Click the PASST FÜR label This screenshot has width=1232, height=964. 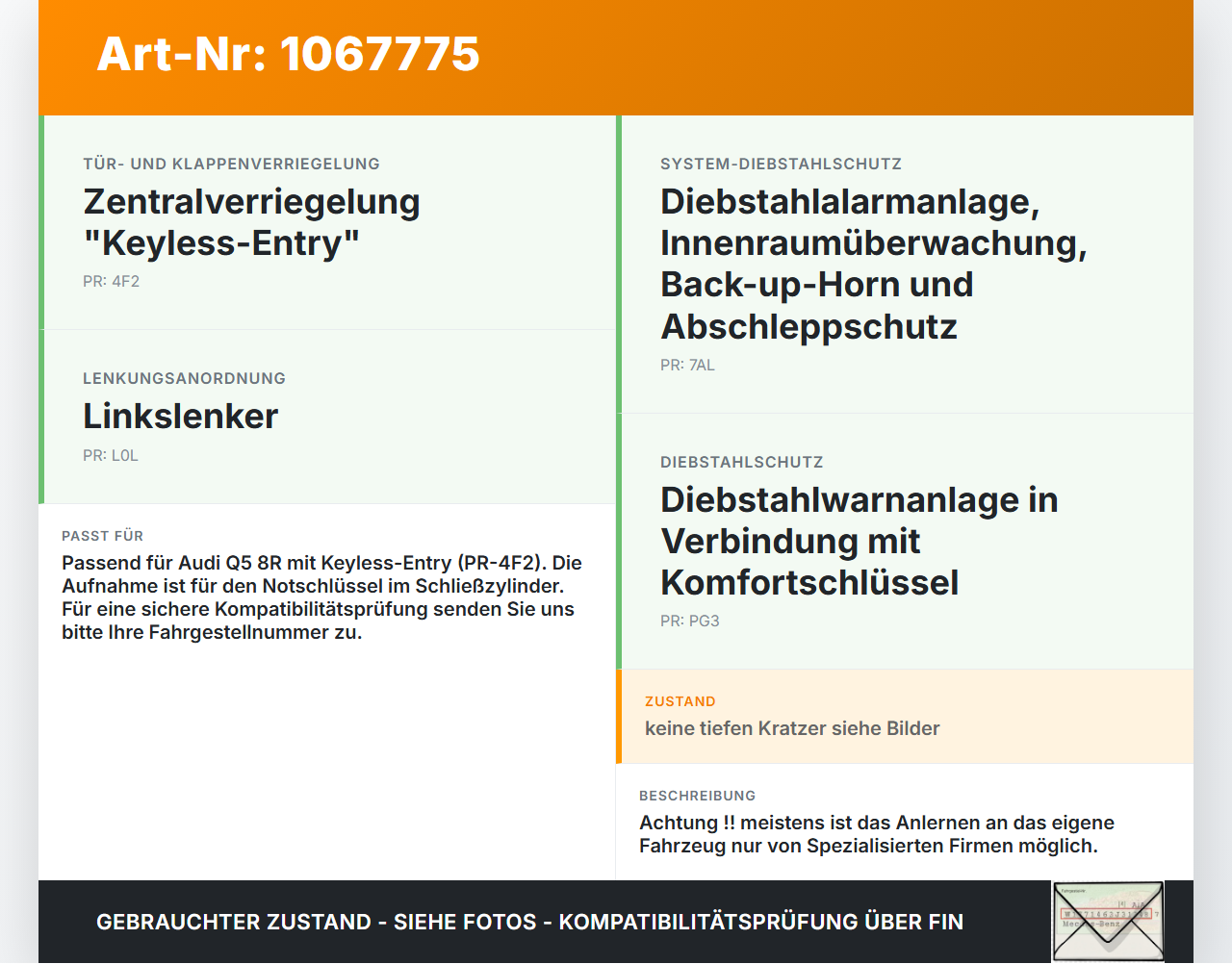102,536
